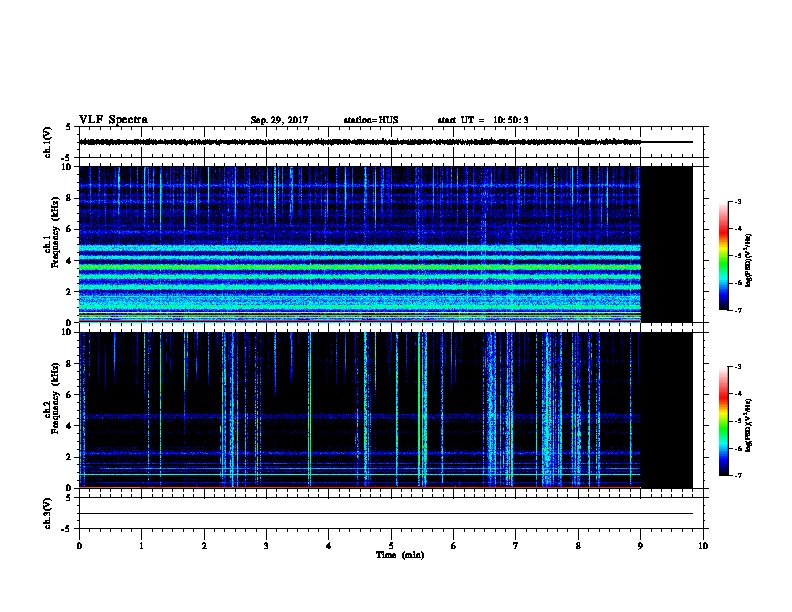This screenshot has width=792, height=612.
Task: Click the time axis tick label "8"
Action: click(578, 546)
